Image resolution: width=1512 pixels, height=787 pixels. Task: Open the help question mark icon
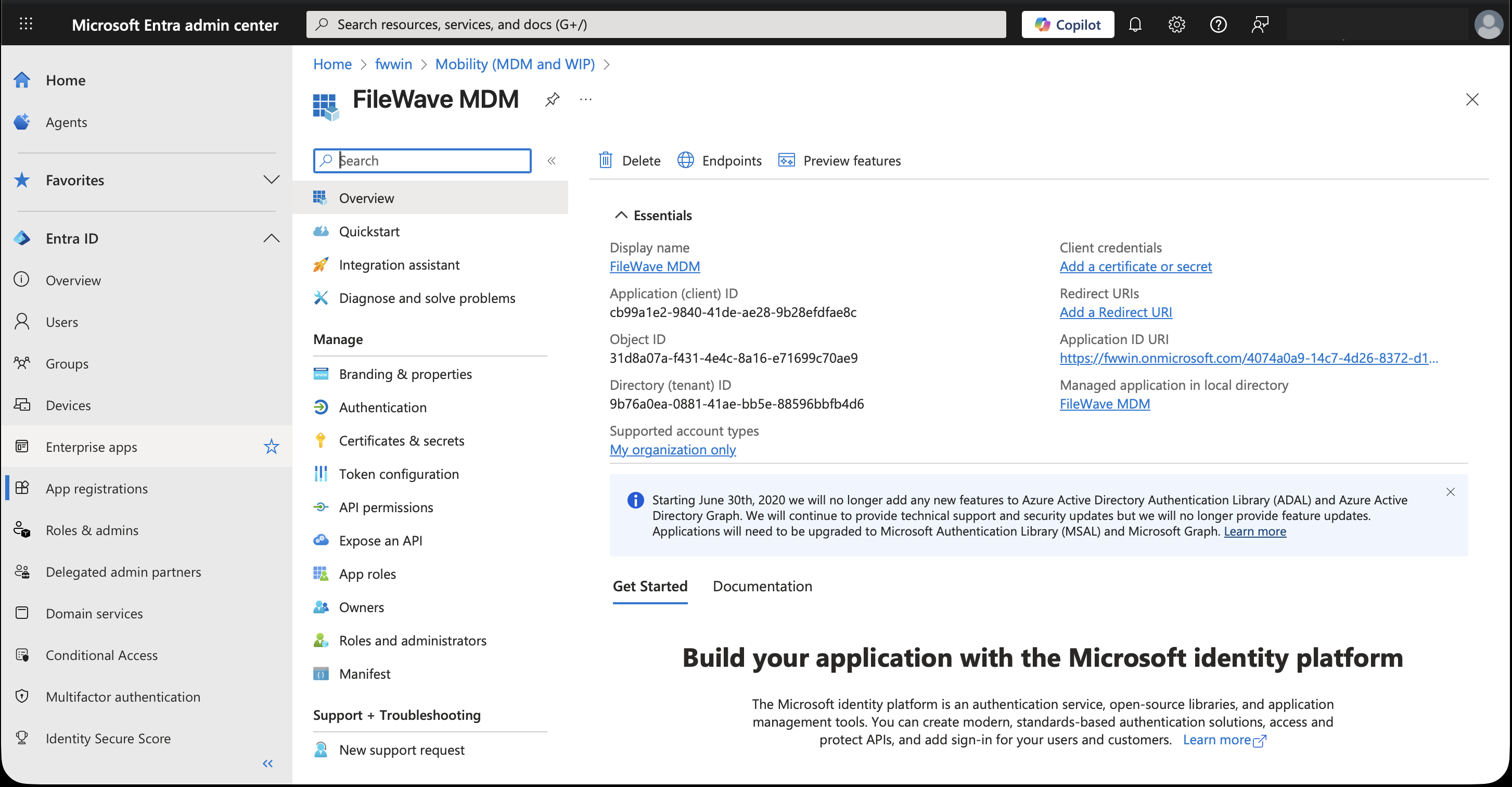tap(1218, 24)
